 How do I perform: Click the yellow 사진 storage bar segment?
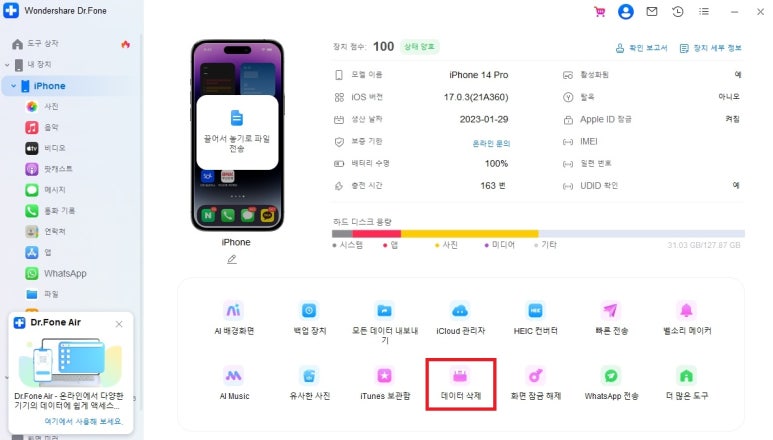469,234
